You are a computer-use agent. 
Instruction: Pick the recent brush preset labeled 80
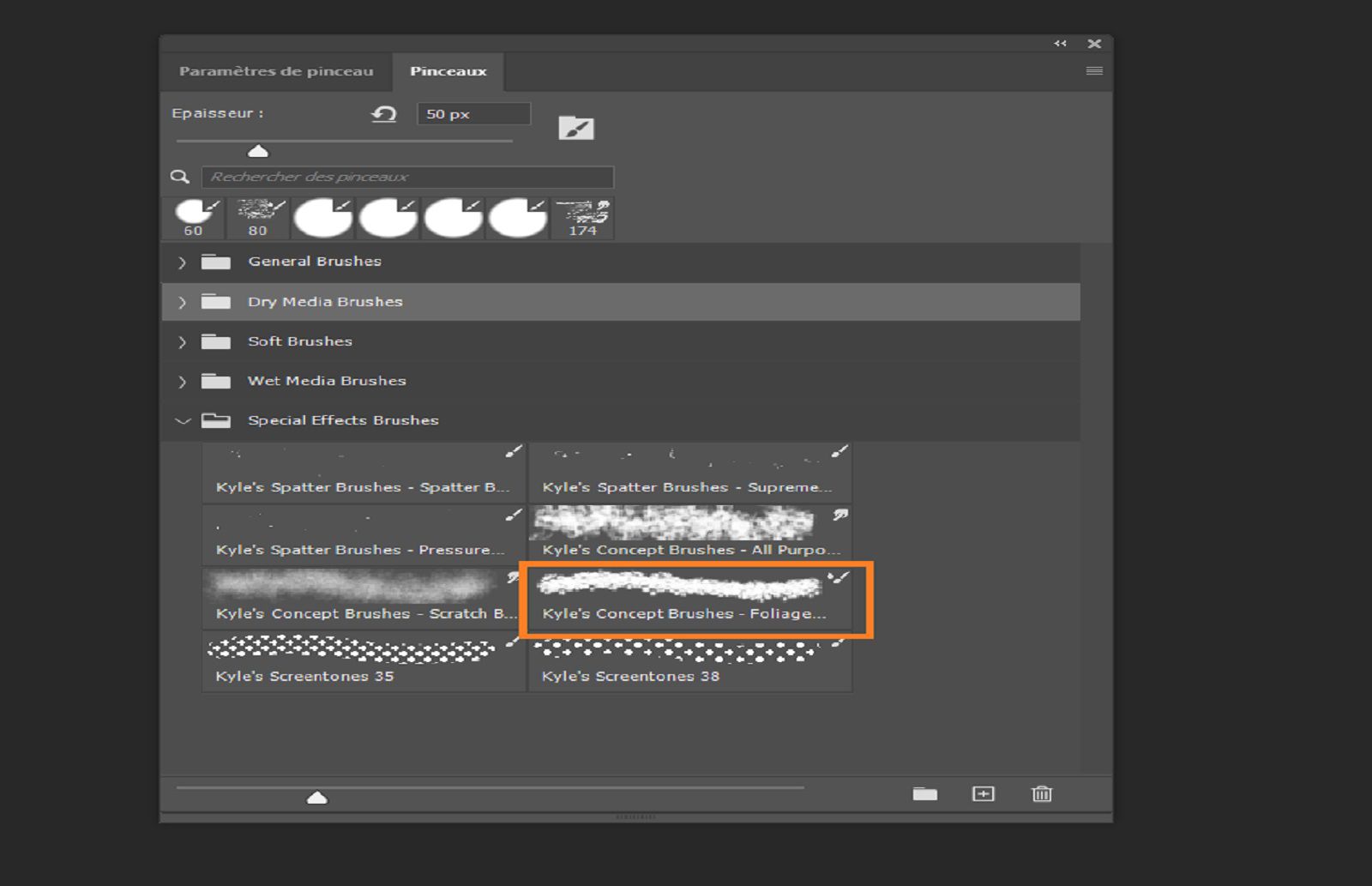[258, 218]
